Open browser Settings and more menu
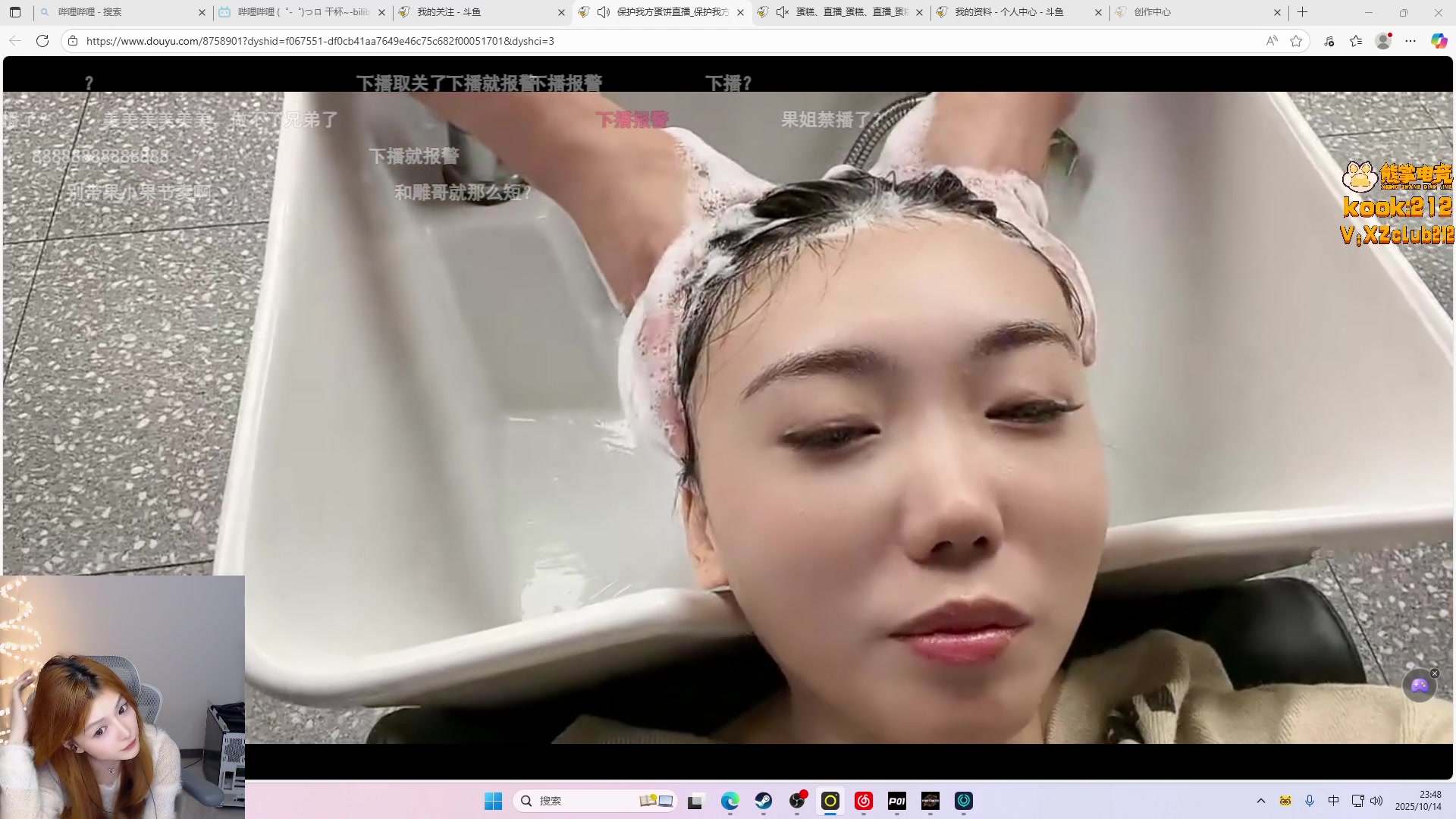This screenshot has width=1456, height=819. coord(1410,41)
